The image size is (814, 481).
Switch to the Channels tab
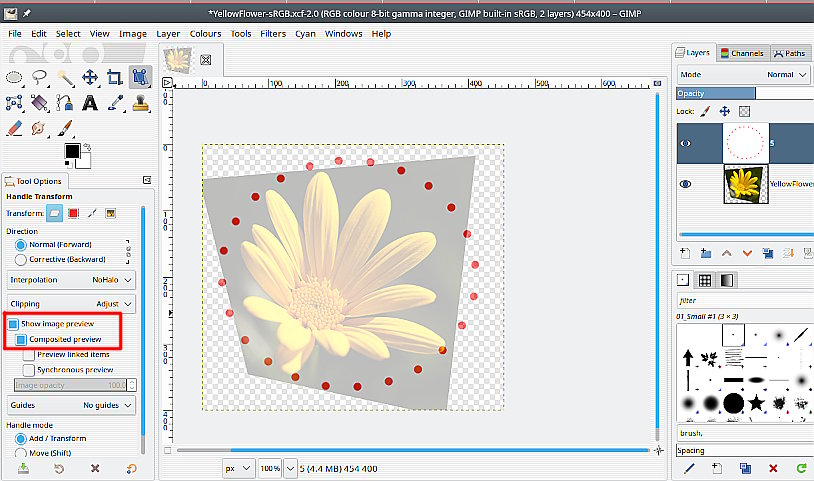coord(742,53)
